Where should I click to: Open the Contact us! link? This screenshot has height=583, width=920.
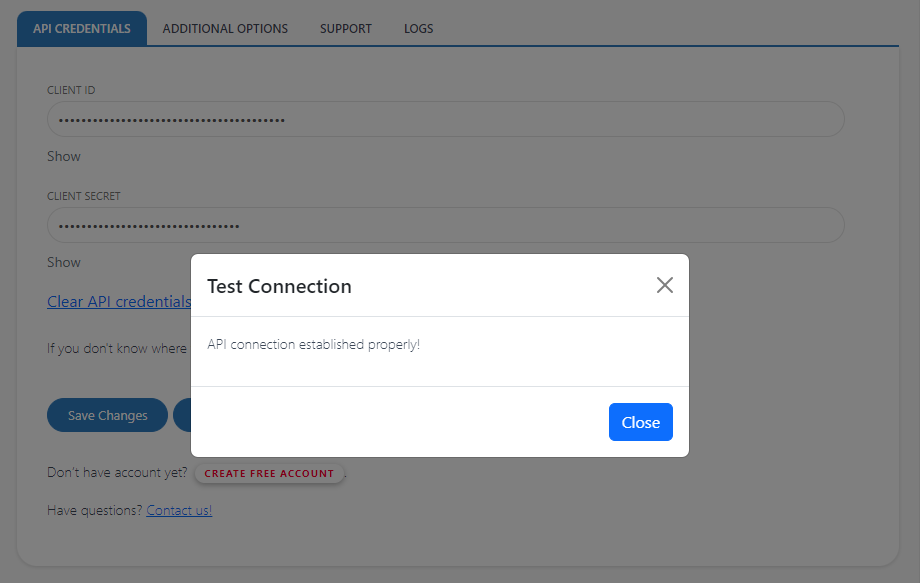coord(179,510)
